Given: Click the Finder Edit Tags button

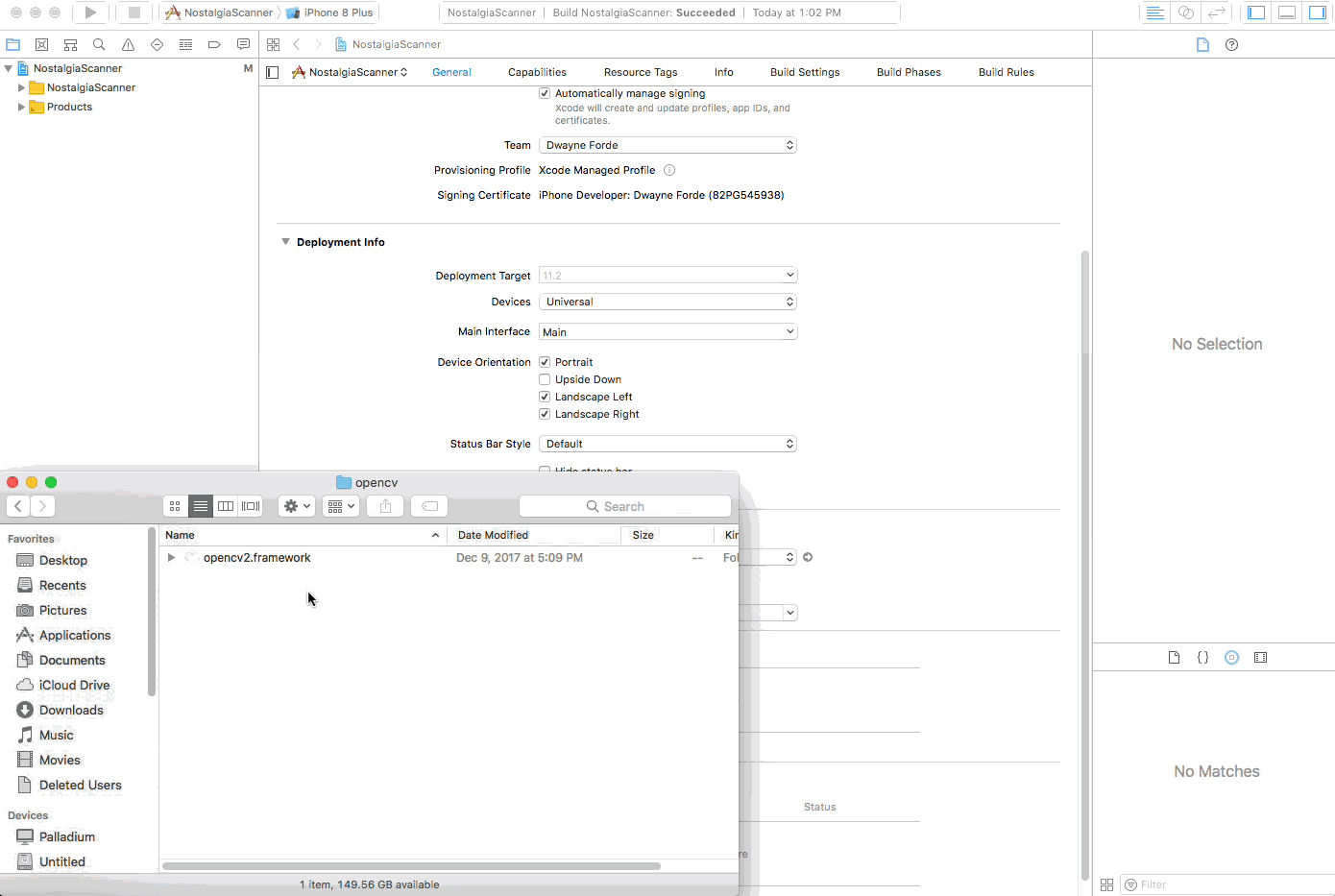Looking at the screenshot, I should click(429, 506).
